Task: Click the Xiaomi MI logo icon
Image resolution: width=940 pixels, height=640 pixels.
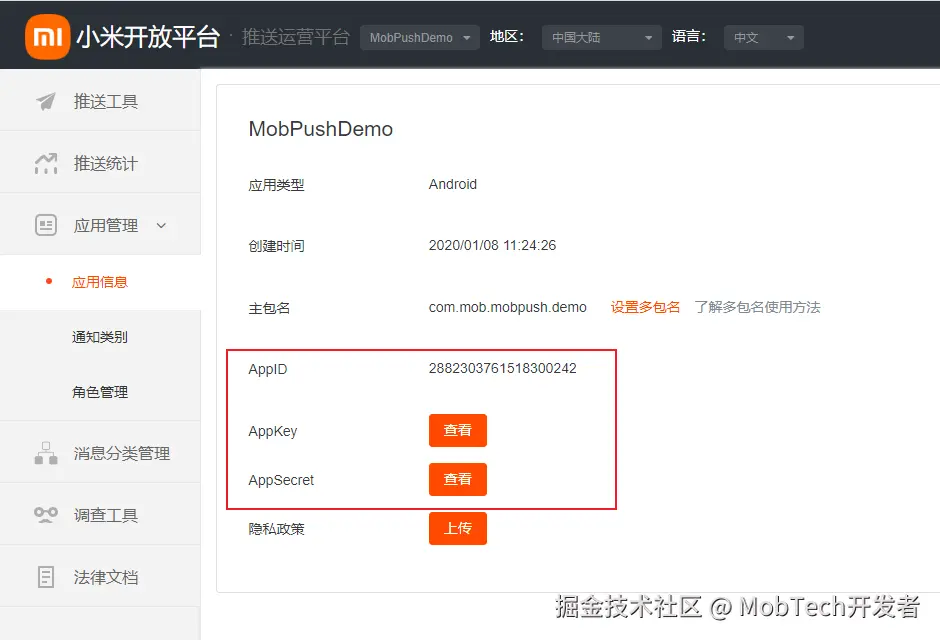Action: pyautogui.click(x=47, y=37)
